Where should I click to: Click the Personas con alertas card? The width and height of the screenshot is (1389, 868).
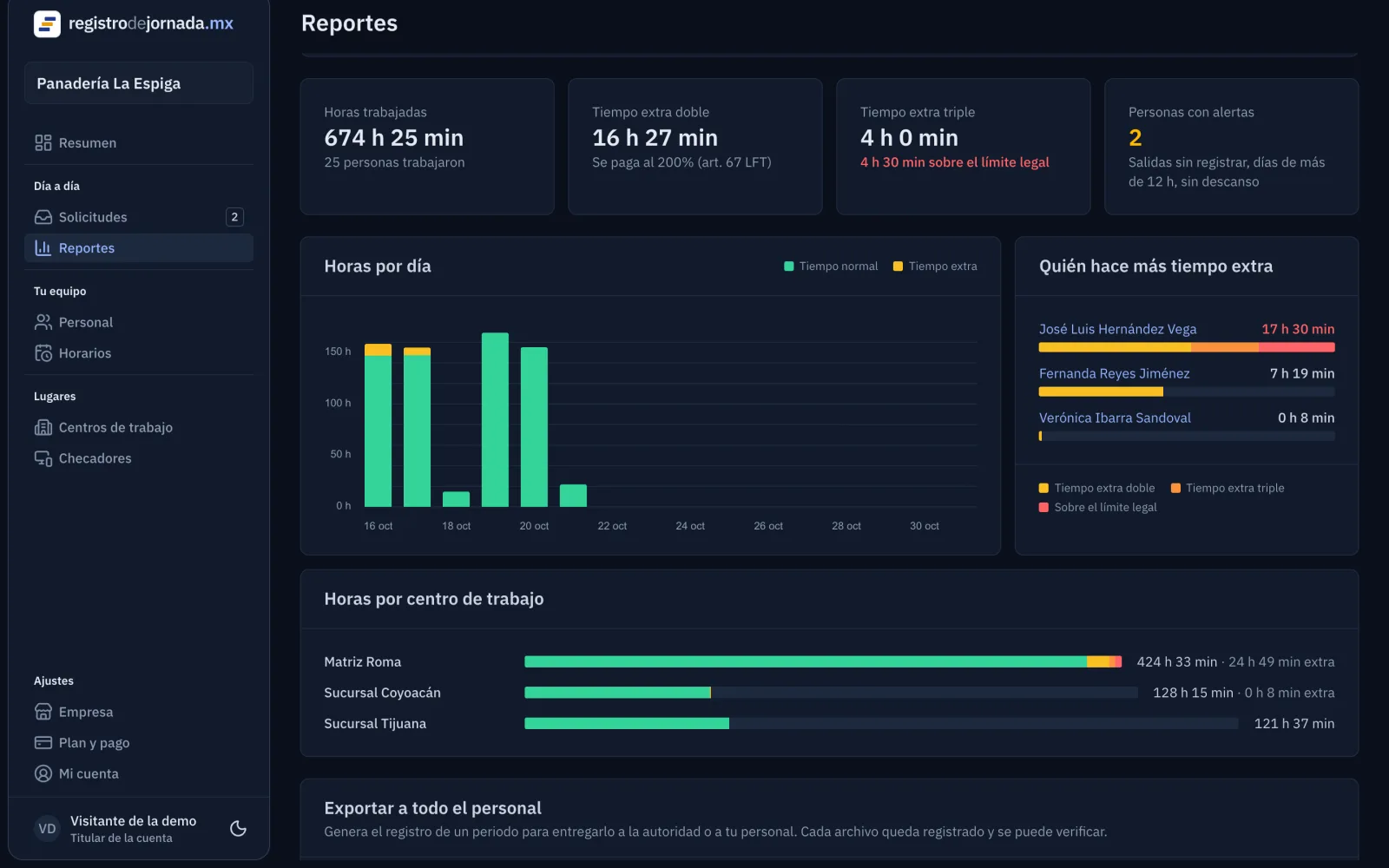1231,147
